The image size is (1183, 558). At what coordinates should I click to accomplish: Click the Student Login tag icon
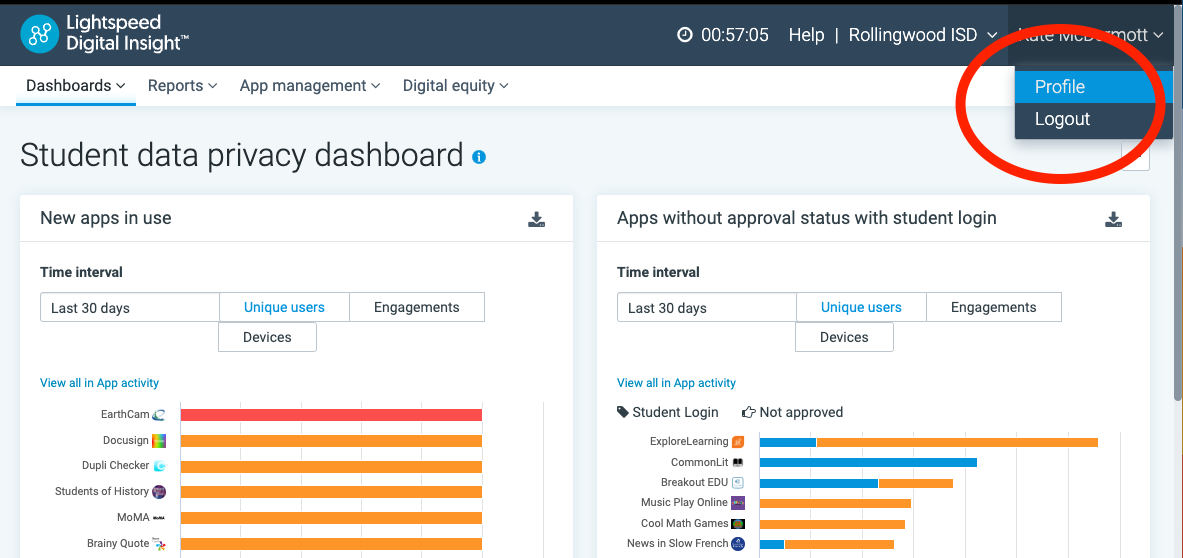(622, 412)
